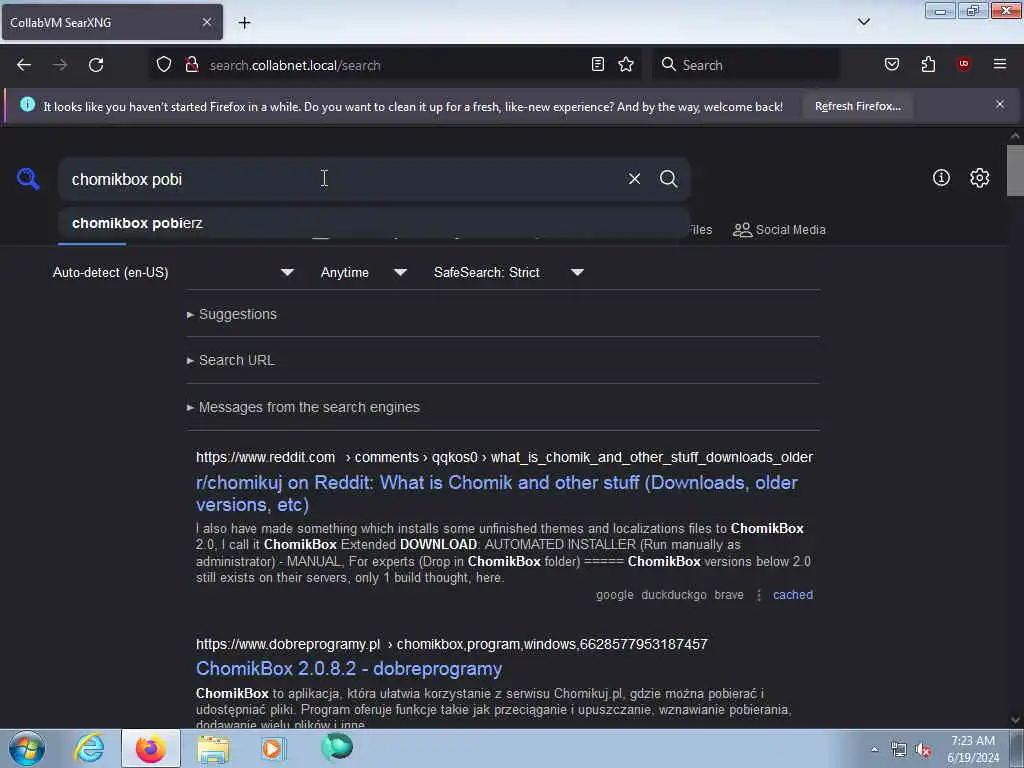Click network tray icon

point(899,750)
